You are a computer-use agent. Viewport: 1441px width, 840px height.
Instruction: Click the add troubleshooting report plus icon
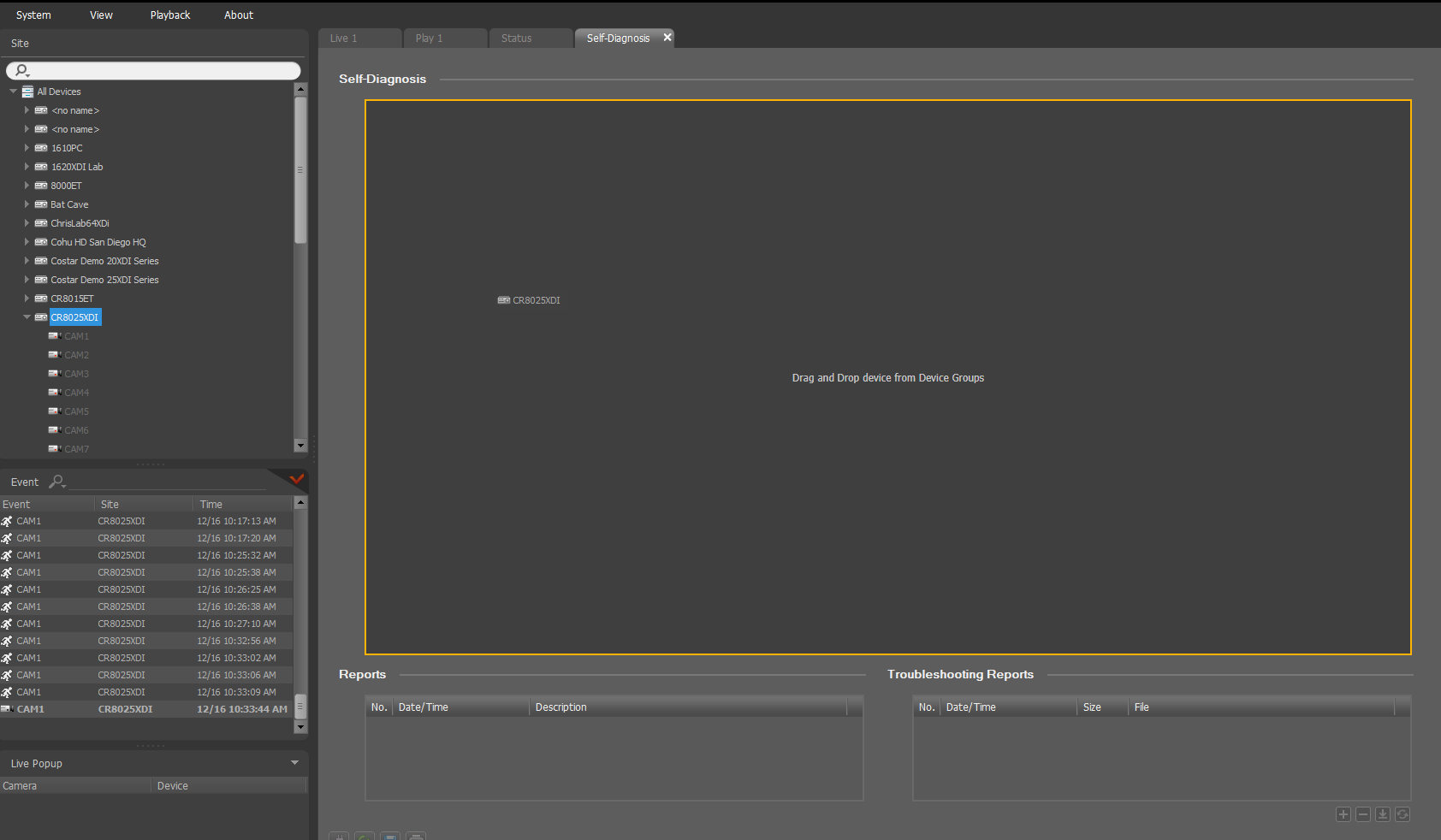1343,814
